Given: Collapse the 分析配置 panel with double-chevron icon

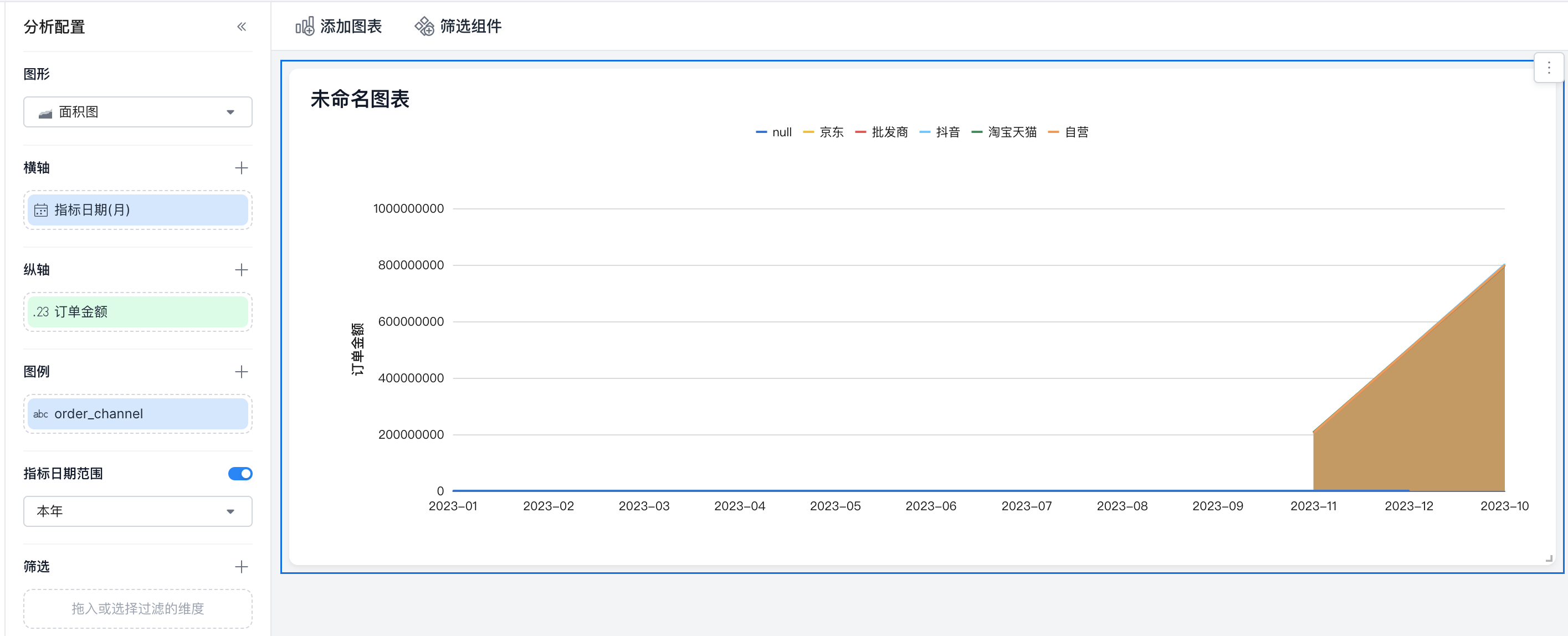Looking at the screenshot, I should (x=242, y=27).
